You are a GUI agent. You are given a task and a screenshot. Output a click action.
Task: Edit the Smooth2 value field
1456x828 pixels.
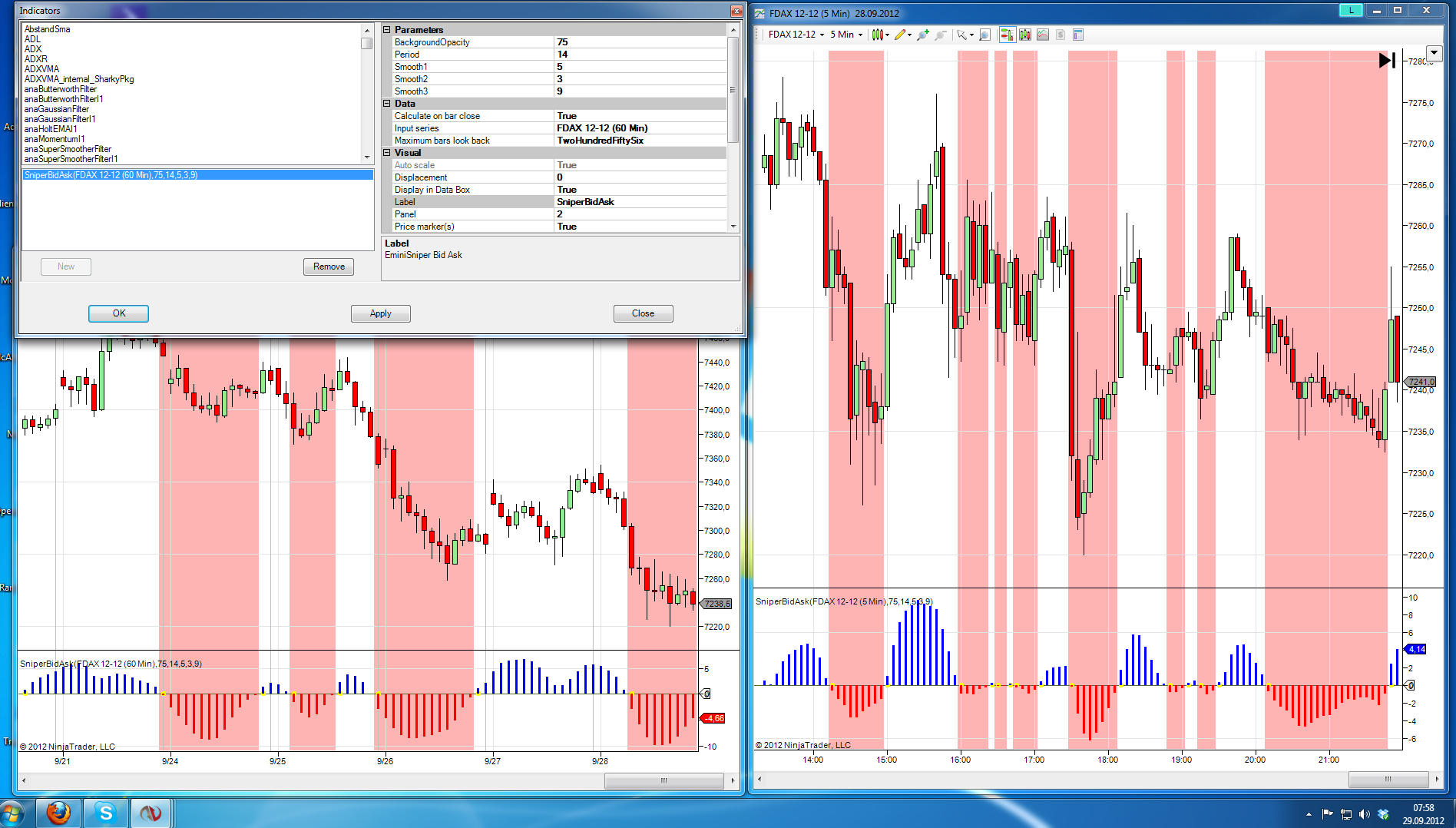[x=640, y=79]
